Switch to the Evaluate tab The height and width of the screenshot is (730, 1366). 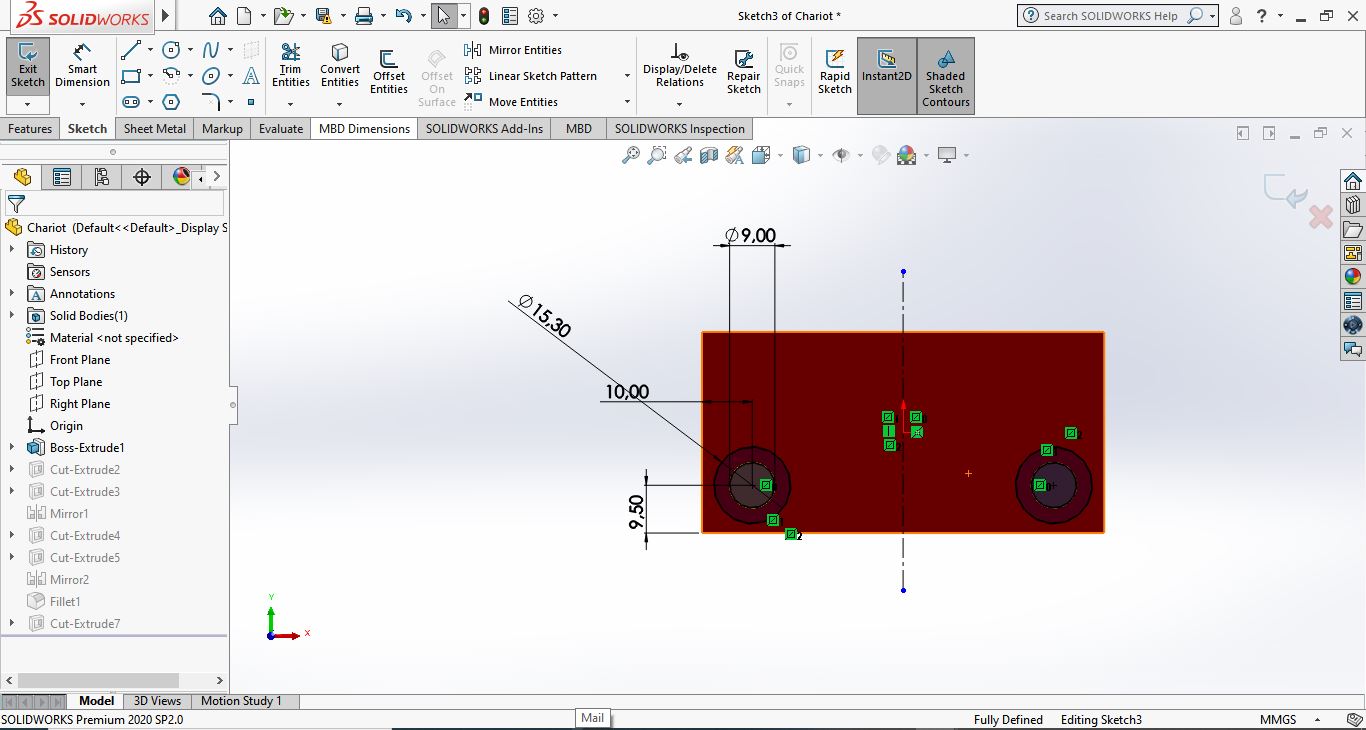point(281,128)
